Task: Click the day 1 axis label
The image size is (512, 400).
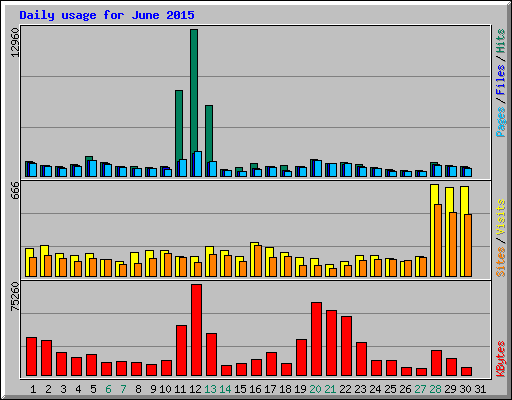Action: click(x=33, y=389)
